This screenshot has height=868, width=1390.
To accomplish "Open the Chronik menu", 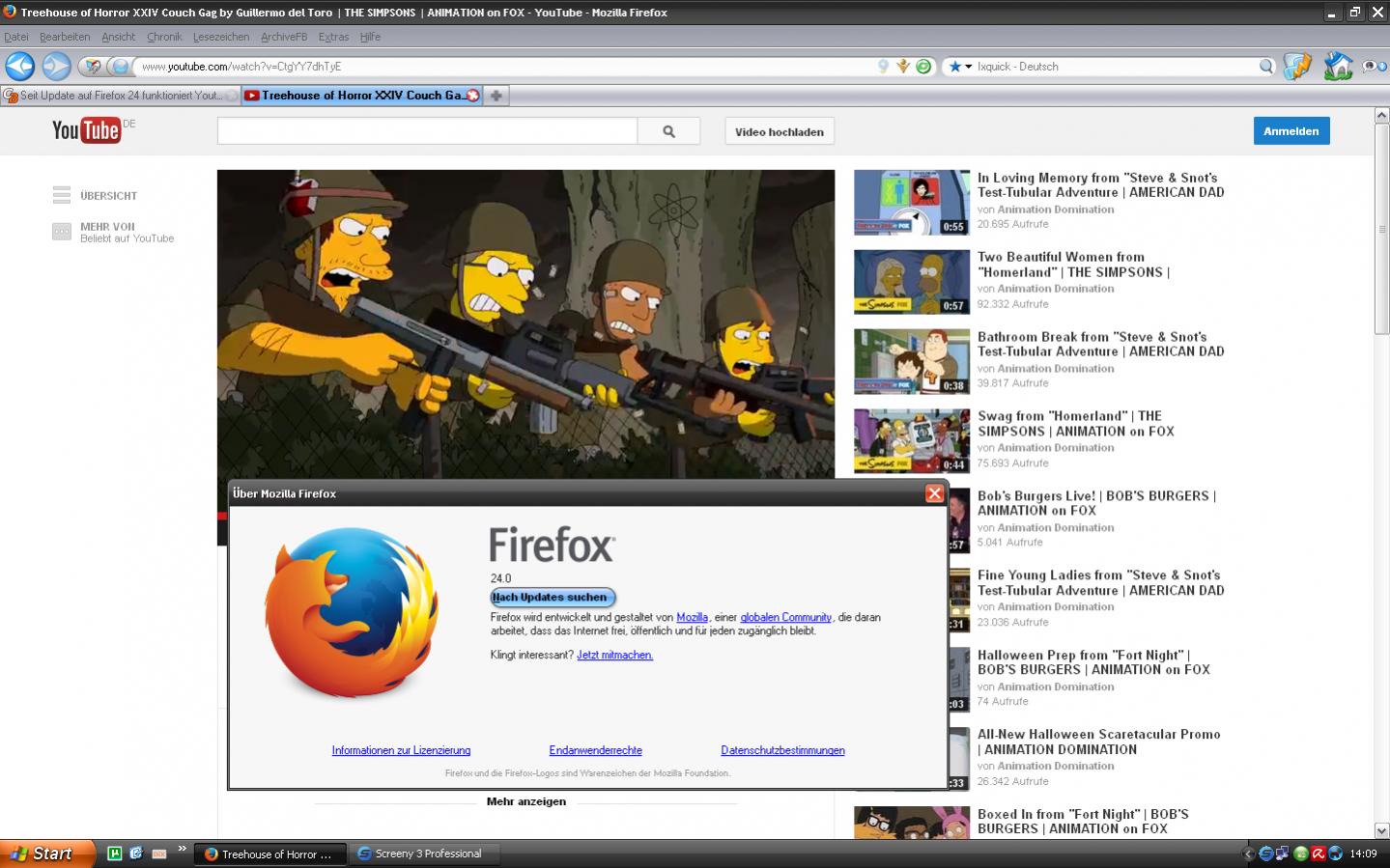I will click(164, 37).
